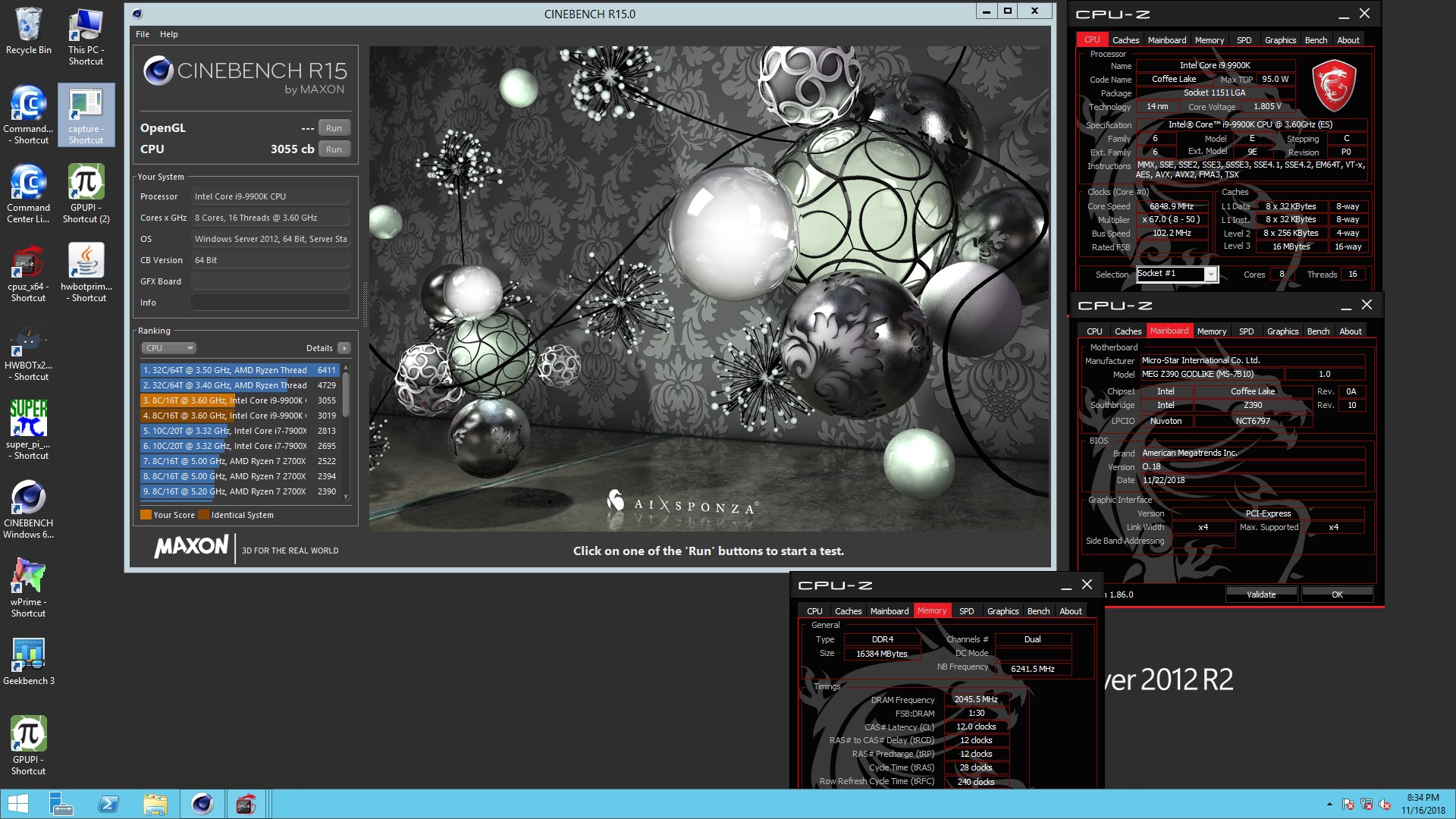Switch to CPU tab in Mainboard CPU-Z window
This screenshot has width=1456, height=819.
pos(1094,331)
